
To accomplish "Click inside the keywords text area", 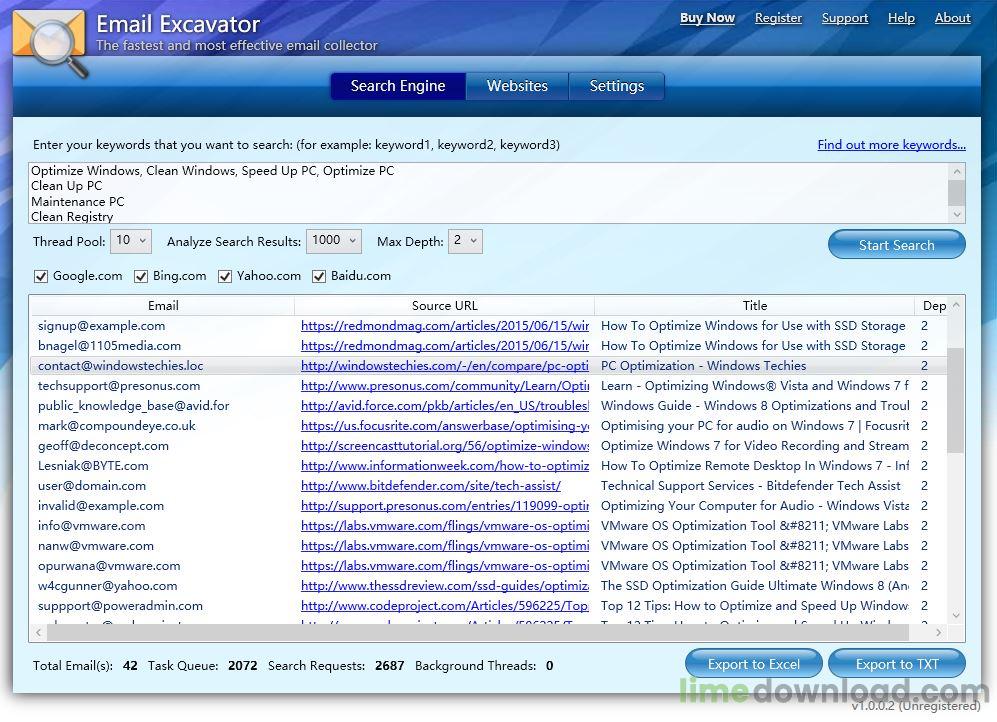I will coord(480,193).
